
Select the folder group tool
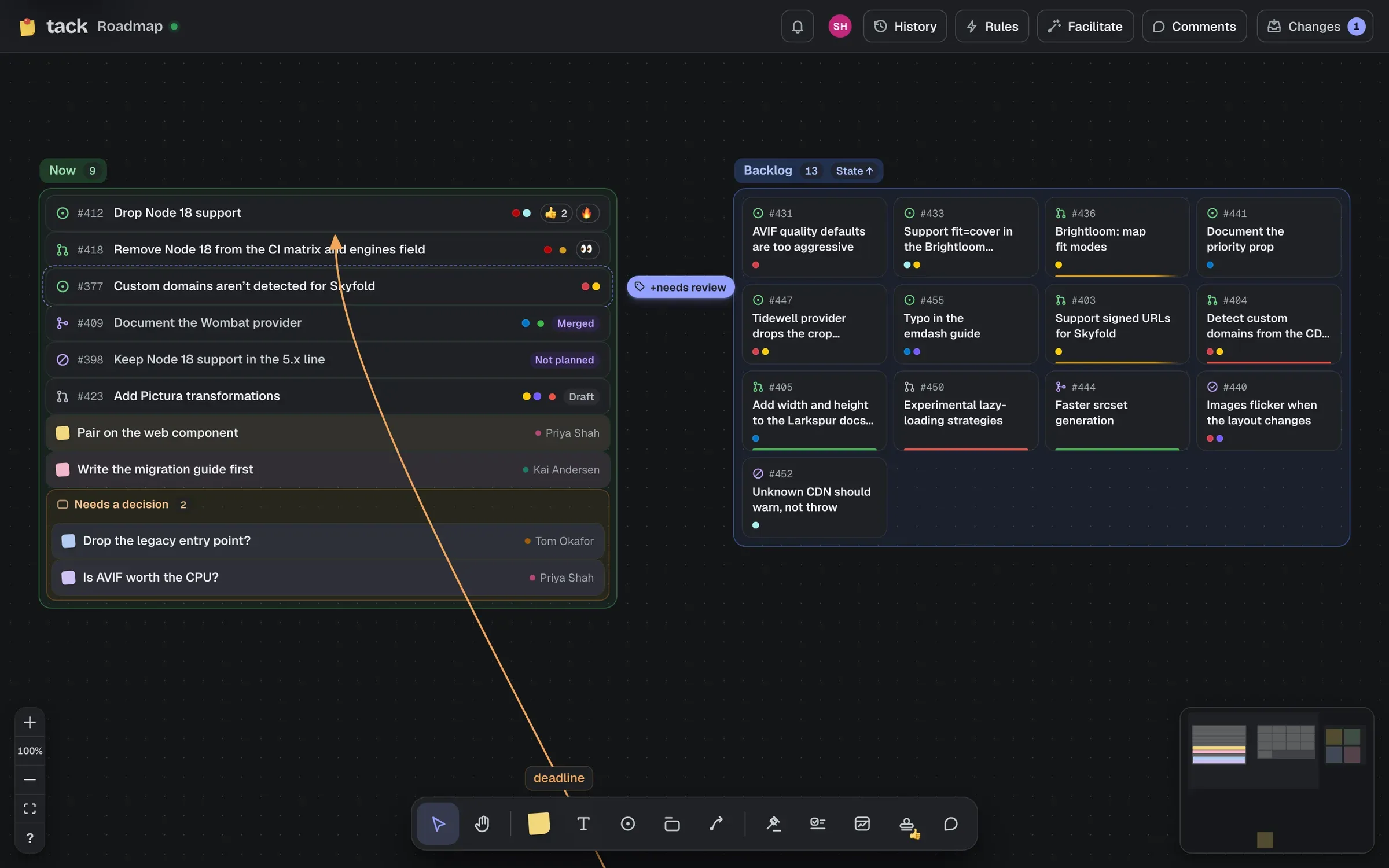point(672,823)
